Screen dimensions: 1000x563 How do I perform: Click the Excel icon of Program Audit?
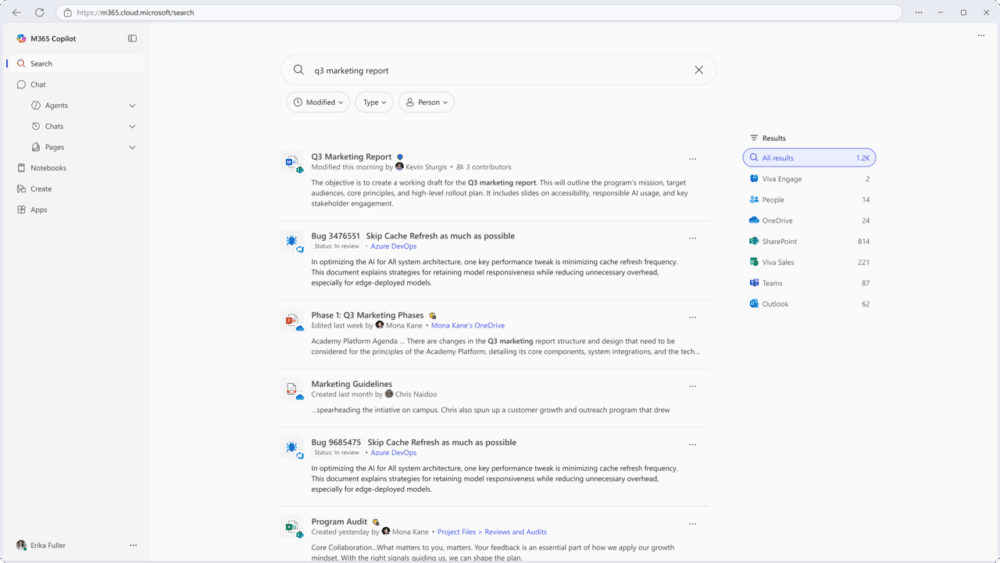[x=293, y=527]
